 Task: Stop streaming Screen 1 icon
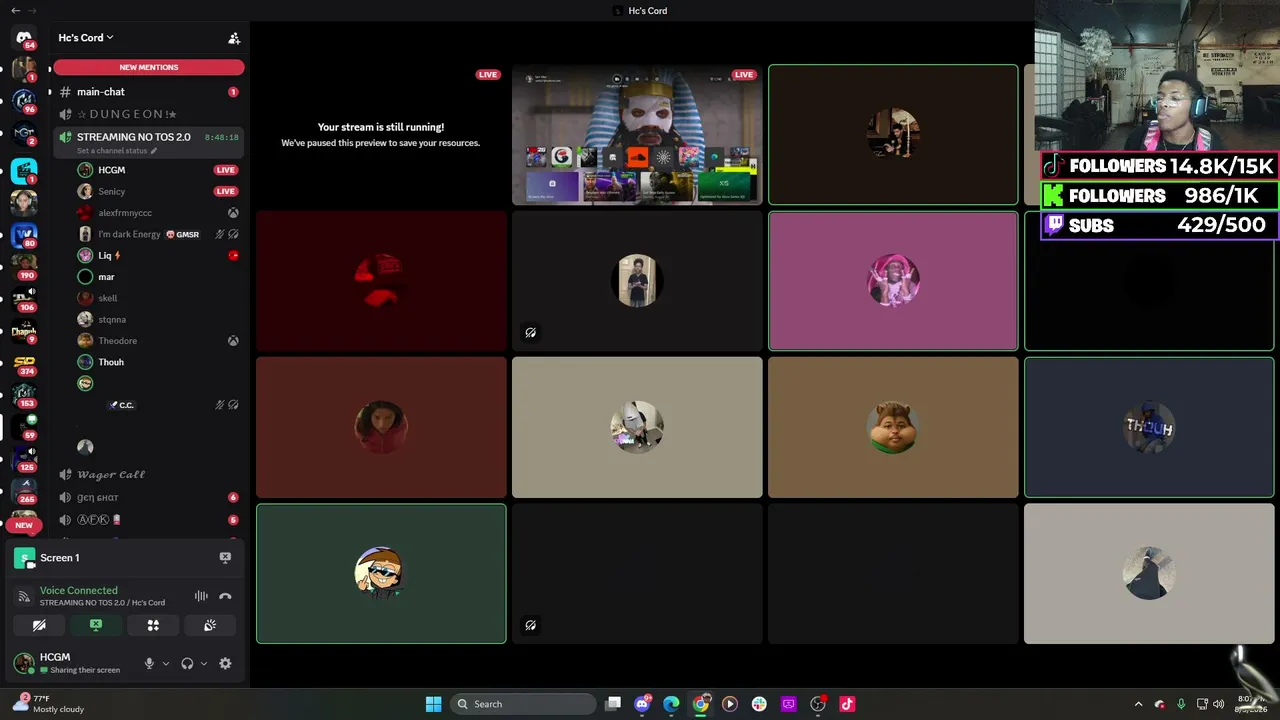coord(225,558)
